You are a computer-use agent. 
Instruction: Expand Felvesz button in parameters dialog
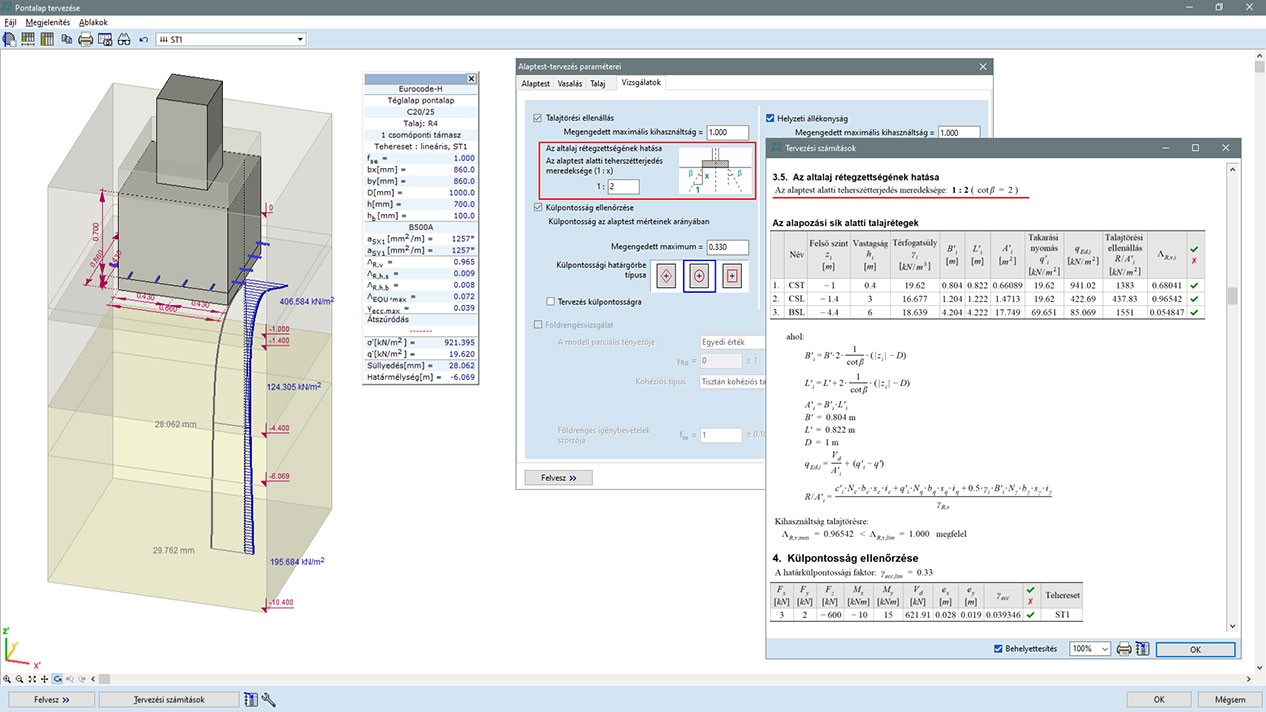click(559, 477)
